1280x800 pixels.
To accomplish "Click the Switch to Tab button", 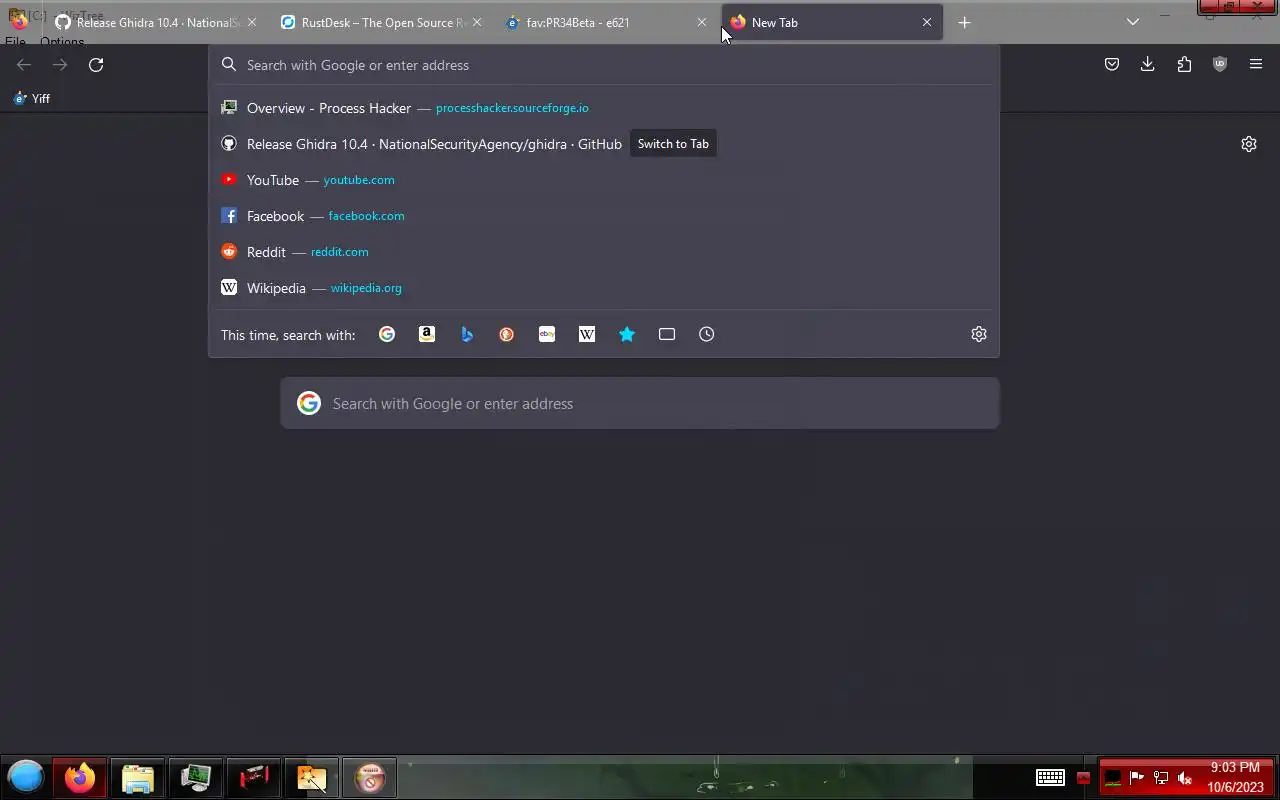I will 673,144.
